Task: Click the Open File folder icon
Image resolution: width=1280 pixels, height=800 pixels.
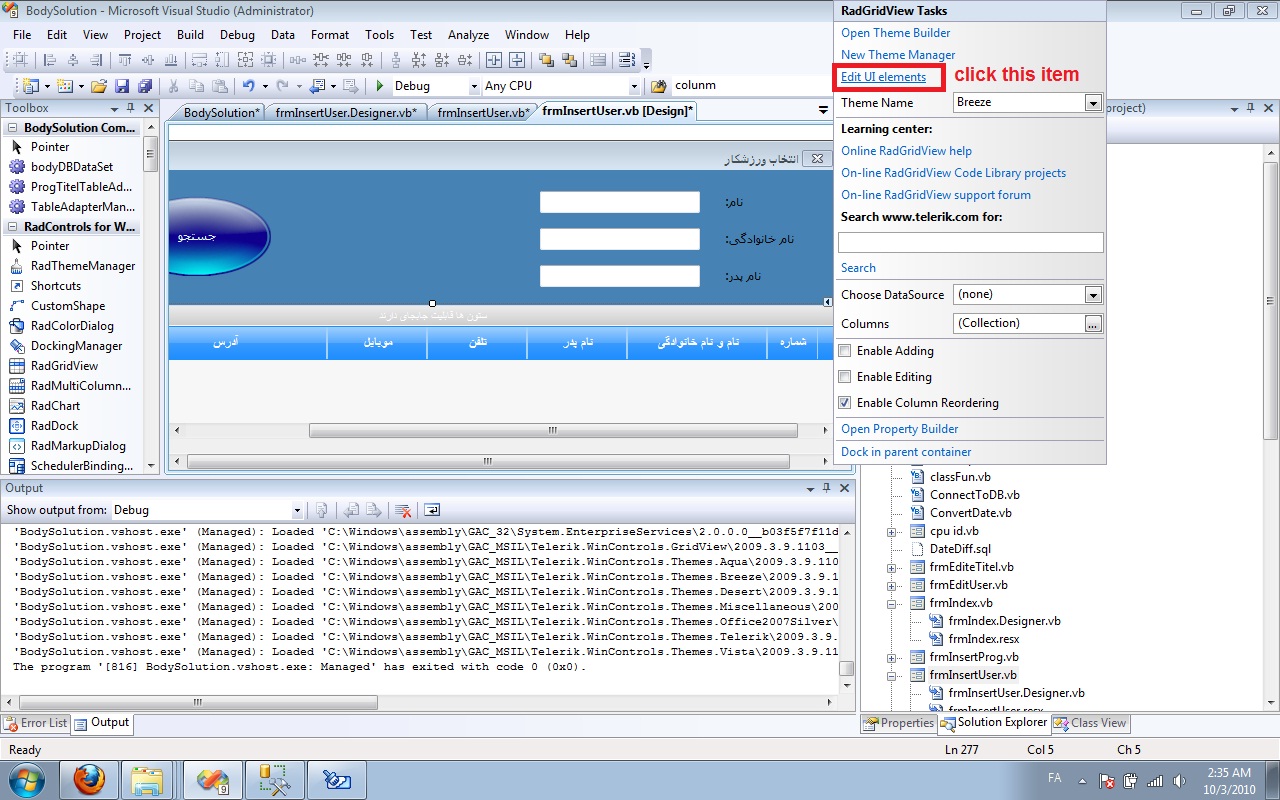Action: [98, 86]
